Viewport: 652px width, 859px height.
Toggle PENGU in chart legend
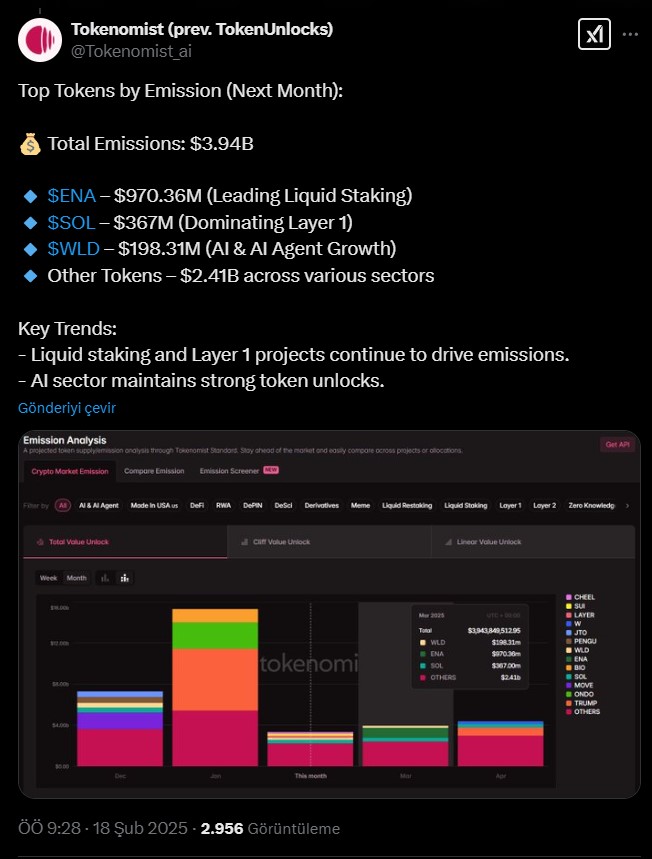click(x=581, y=641)
